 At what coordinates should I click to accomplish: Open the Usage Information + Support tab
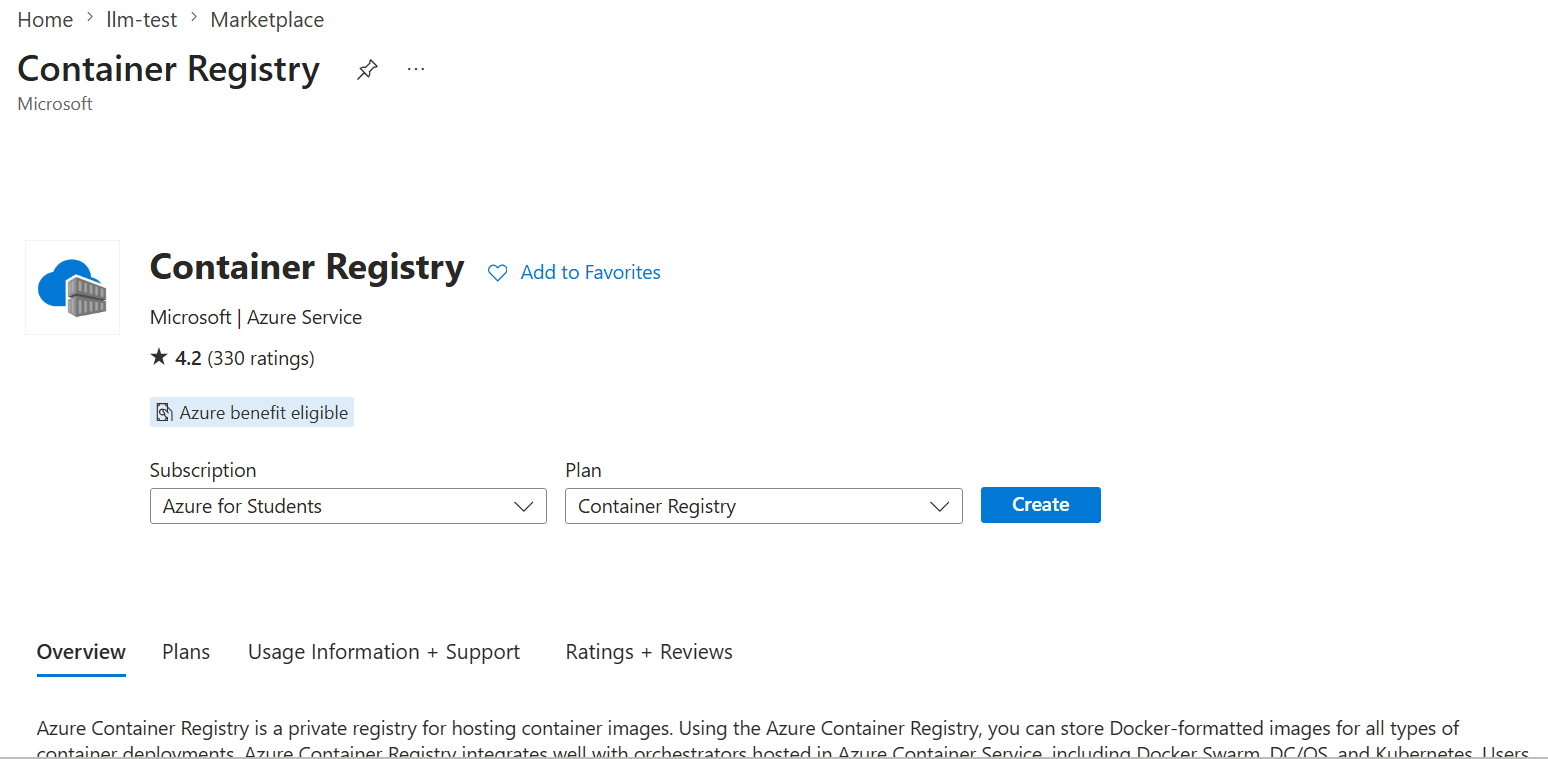[x=384, y=652]
